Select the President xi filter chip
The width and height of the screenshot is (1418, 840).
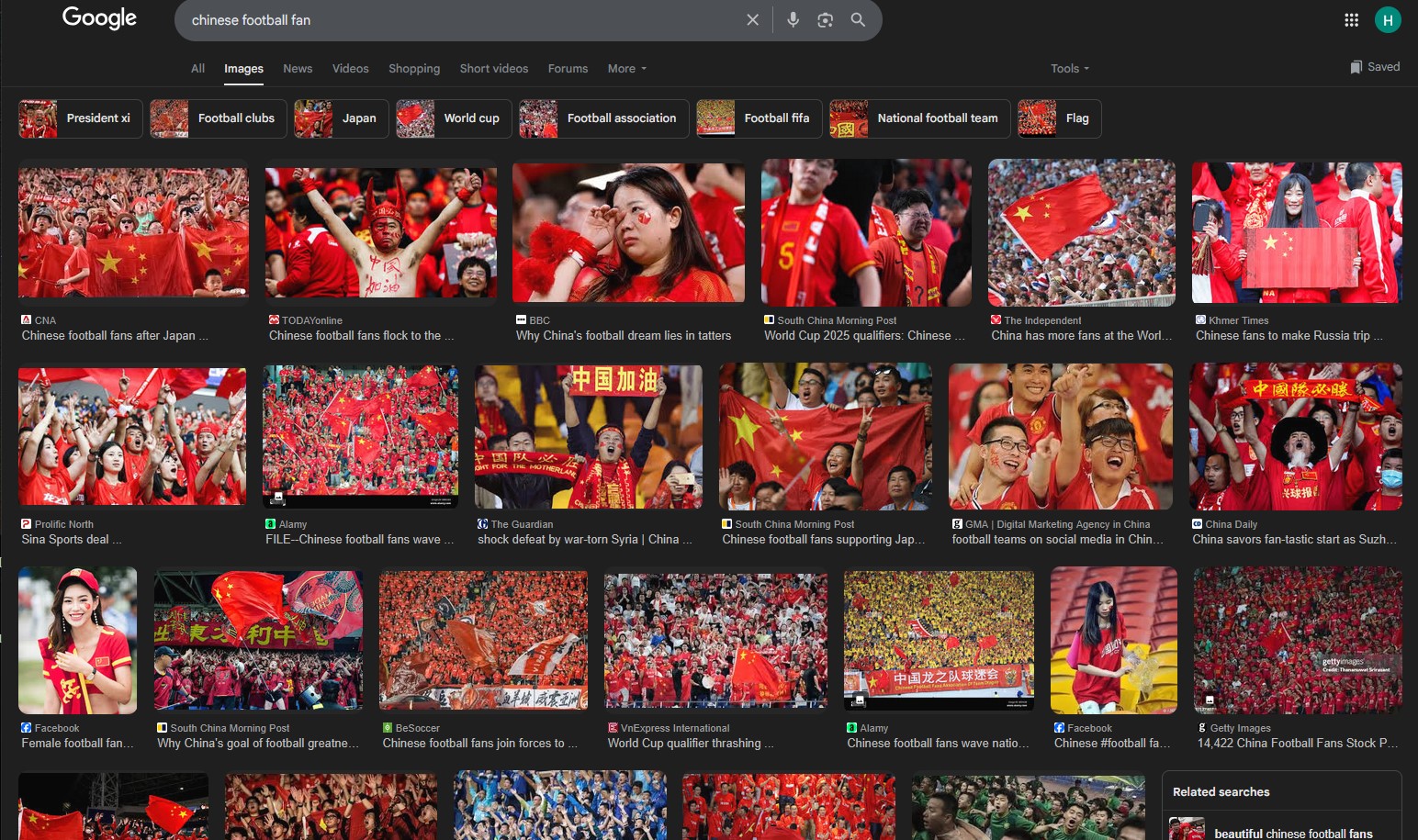coord(81,118)
